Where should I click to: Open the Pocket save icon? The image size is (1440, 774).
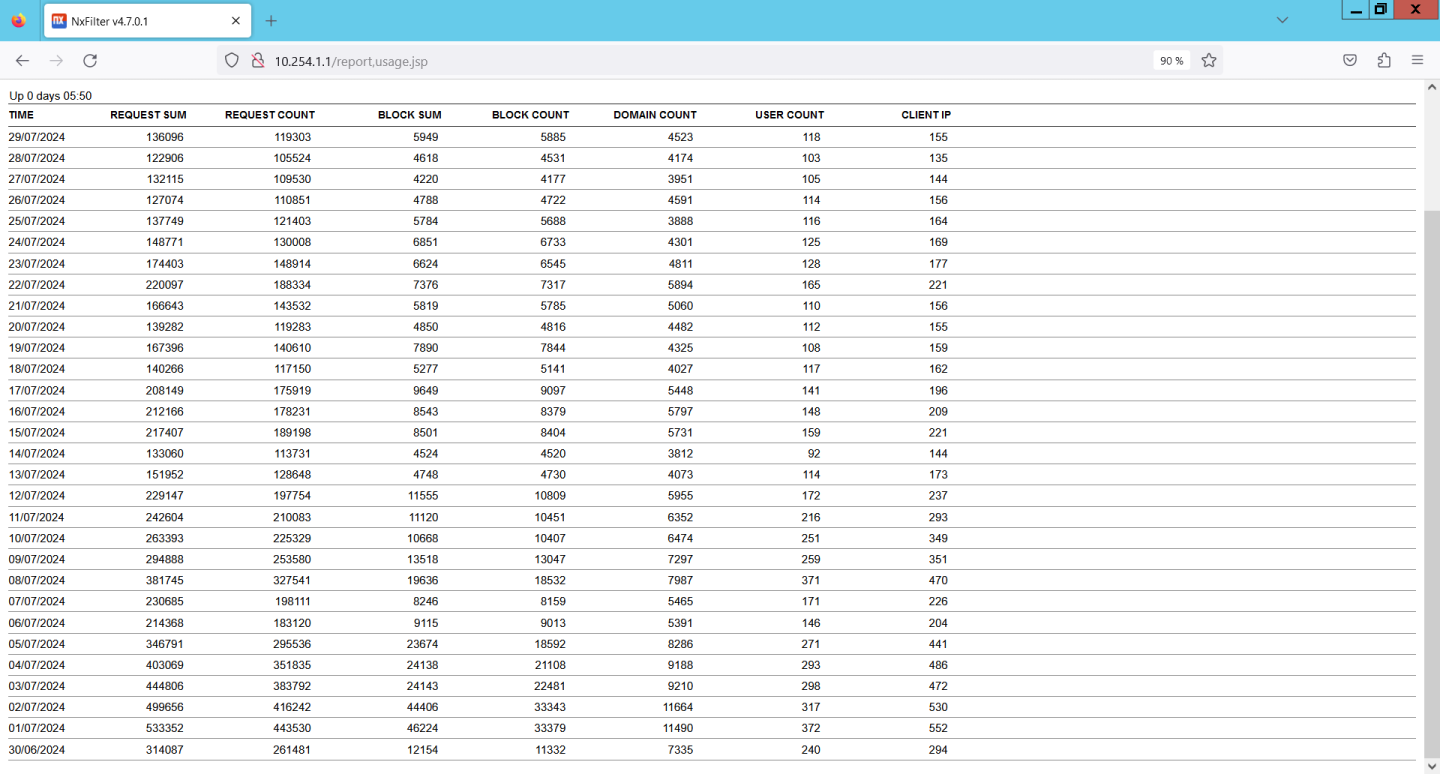[1350, 61]
